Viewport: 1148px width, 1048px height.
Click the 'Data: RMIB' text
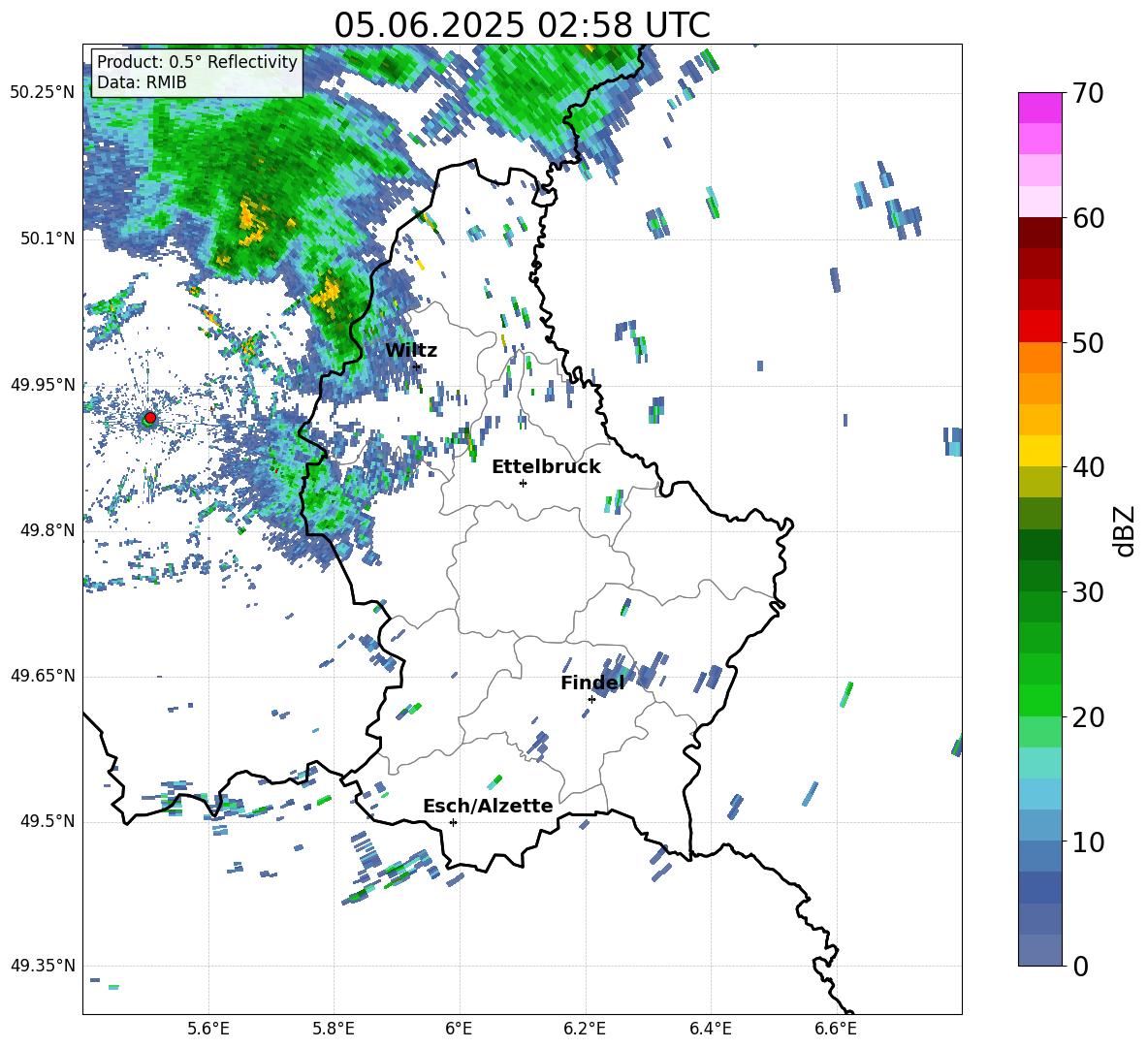pos(142,82)
